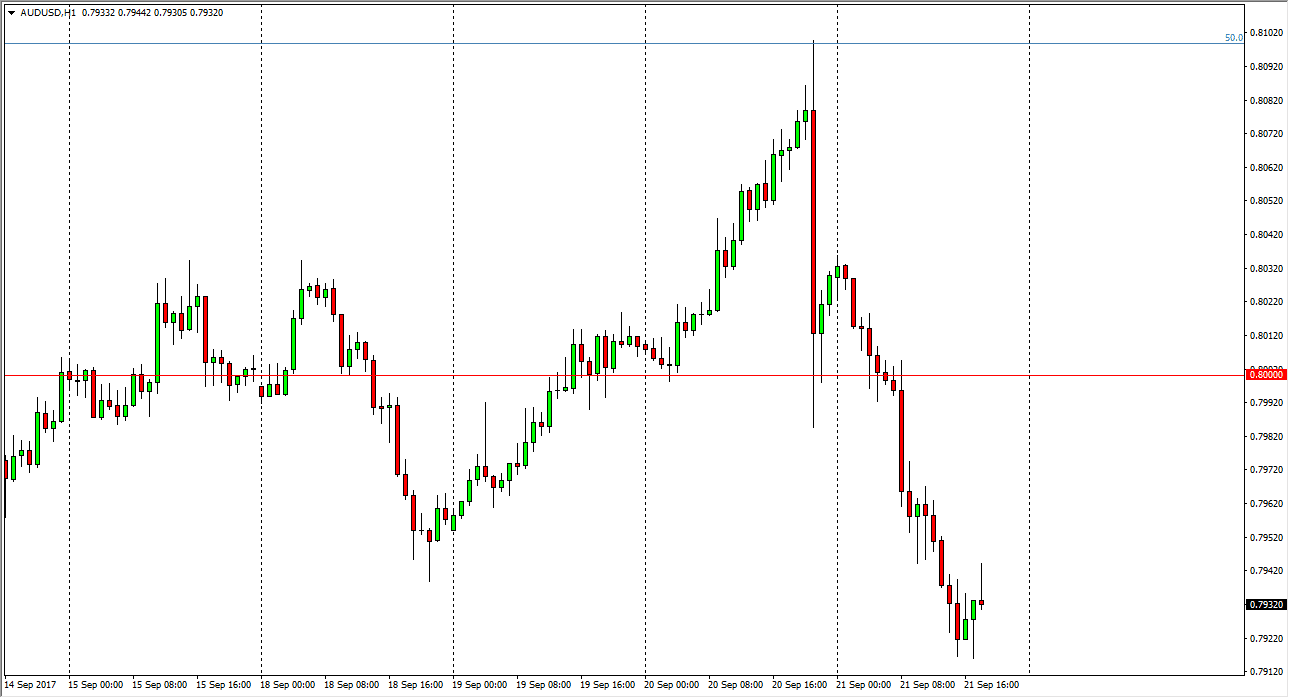Click the 0.79520 label on price axis
This screenshot has height=698, width=1289.
1266,537
